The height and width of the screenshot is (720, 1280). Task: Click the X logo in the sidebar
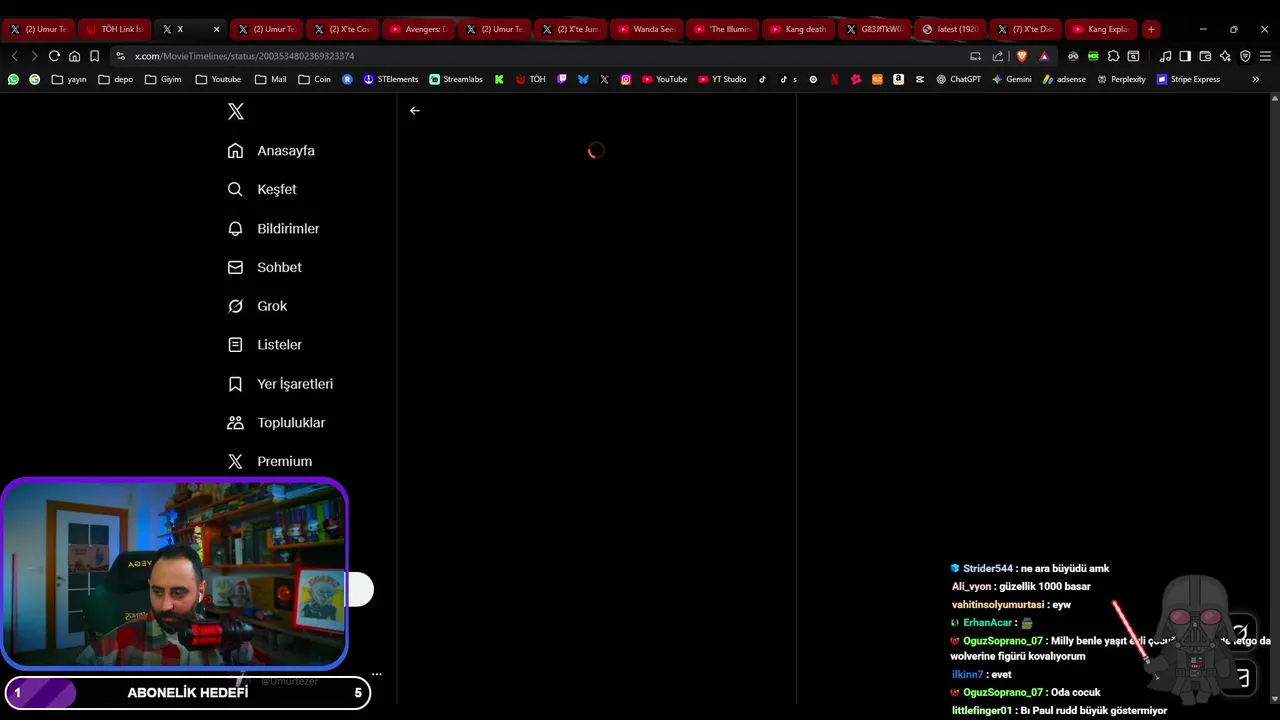point(236,112)
